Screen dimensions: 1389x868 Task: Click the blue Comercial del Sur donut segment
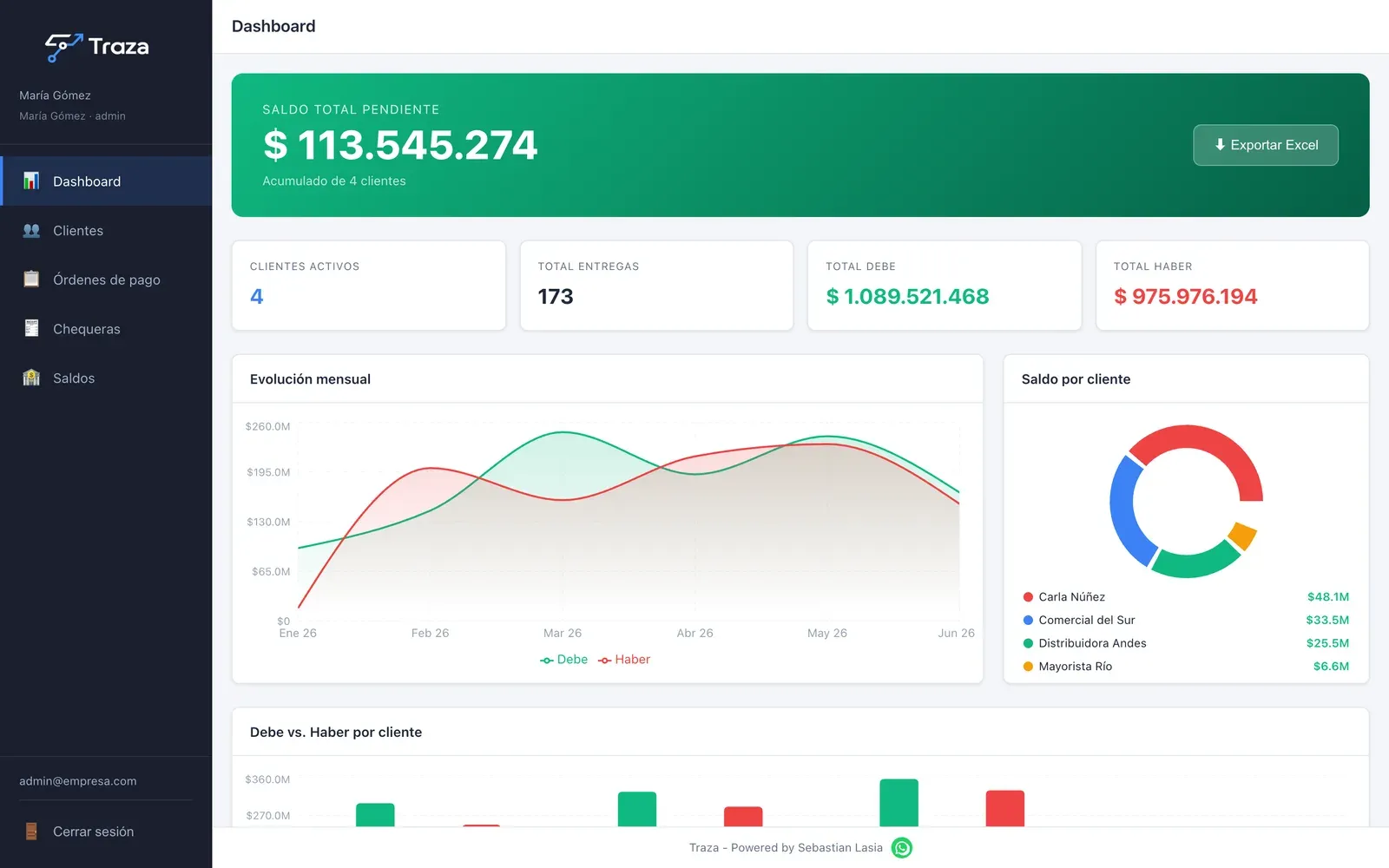pos(1123,512)
